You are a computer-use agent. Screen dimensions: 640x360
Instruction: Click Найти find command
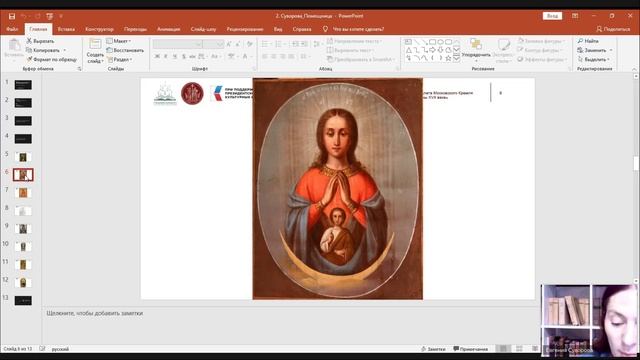coord(588,41)
